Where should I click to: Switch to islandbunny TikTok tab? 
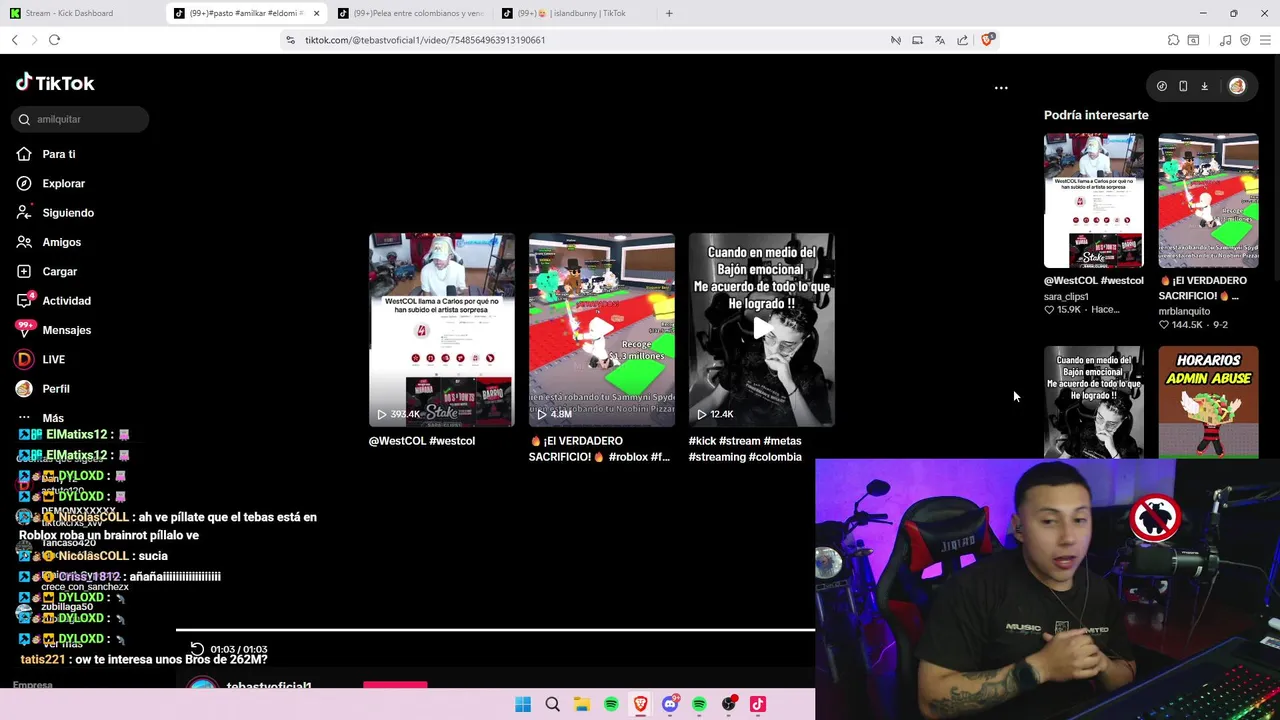[575, 13]
